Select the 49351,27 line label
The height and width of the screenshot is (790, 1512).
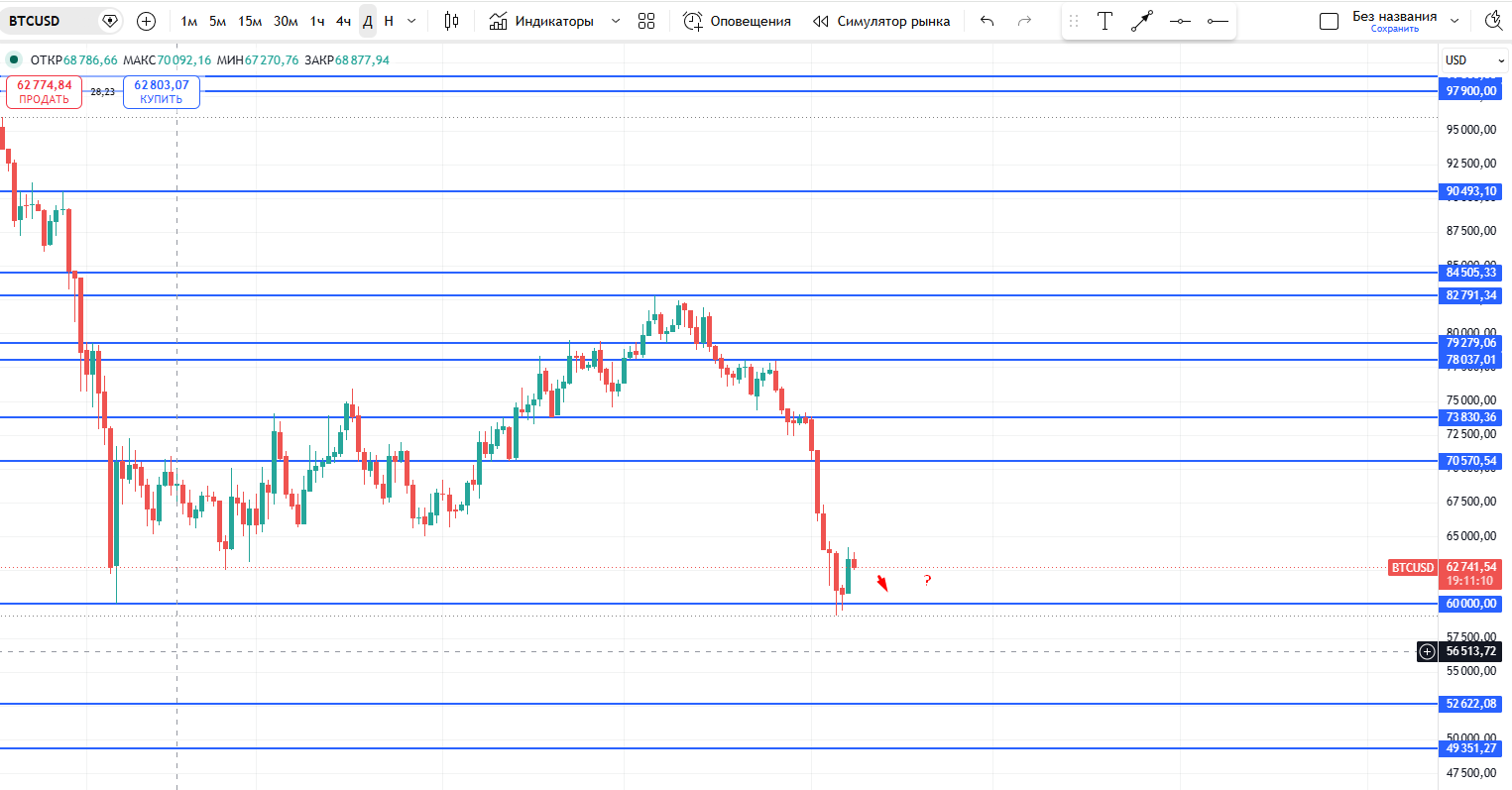click(x=1471, y=748)
